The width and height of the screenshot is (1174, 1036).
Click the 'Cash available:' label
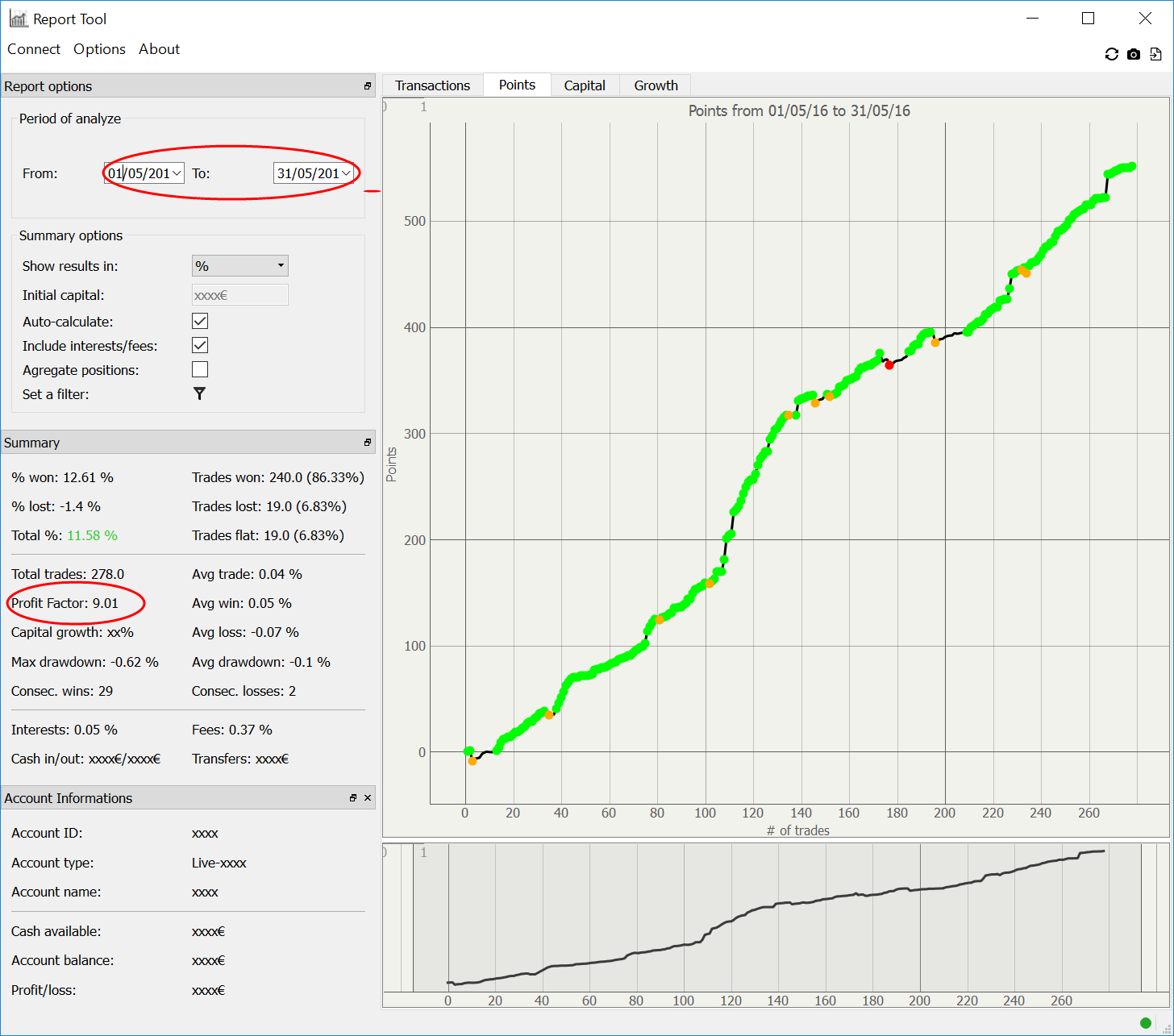pyautogui.click(x=56, y=931)
